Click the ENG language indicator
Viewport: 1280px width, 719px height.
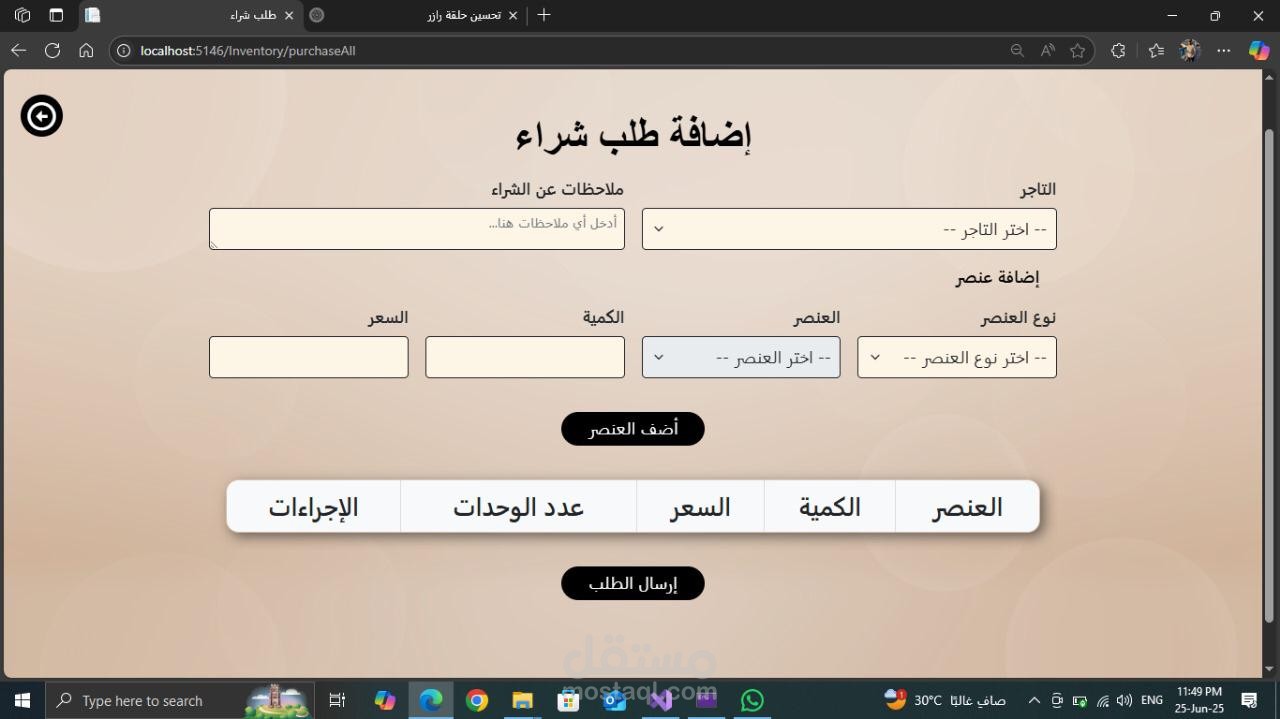1152,700
